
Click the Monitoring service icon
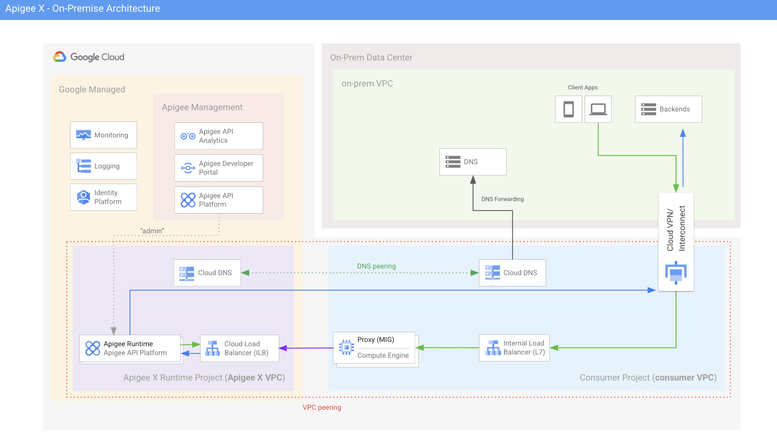83,135
